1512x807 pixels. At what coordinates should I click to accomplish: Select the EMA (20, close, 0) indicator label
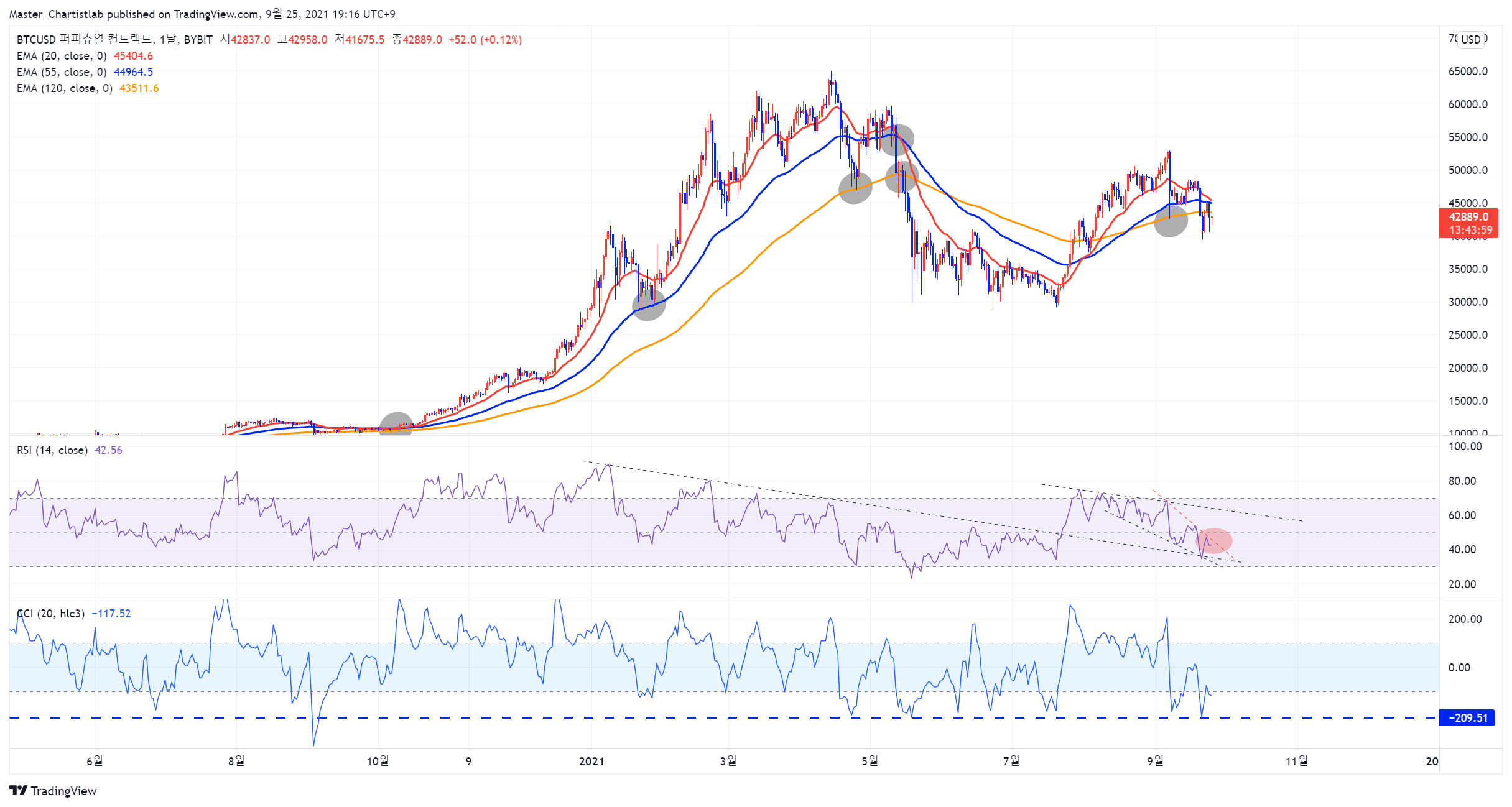62,56
